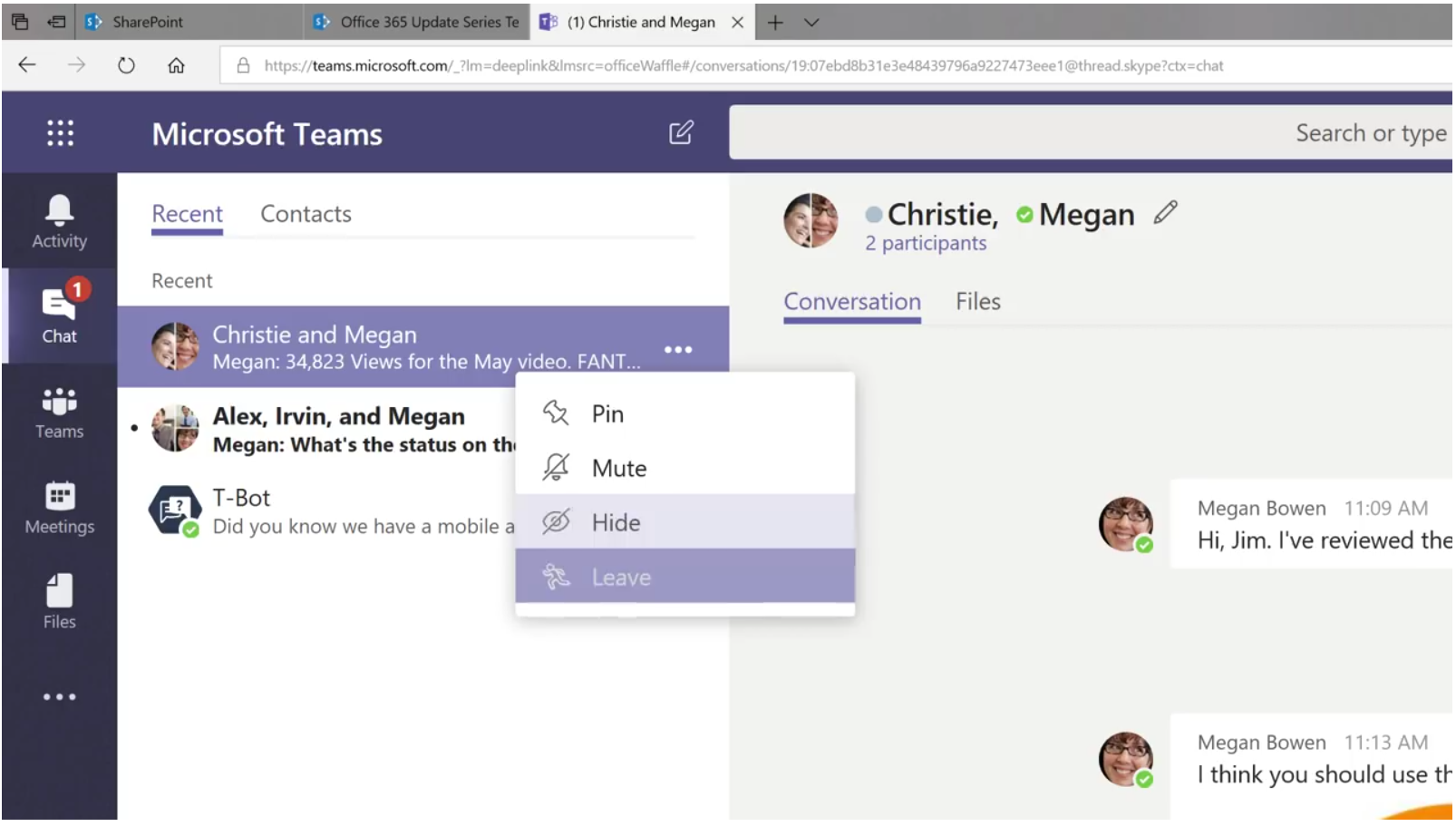Viewport: 1456px width, 836px height.
Task: Close the Christie and Megan browser tab
Action: 737,22
